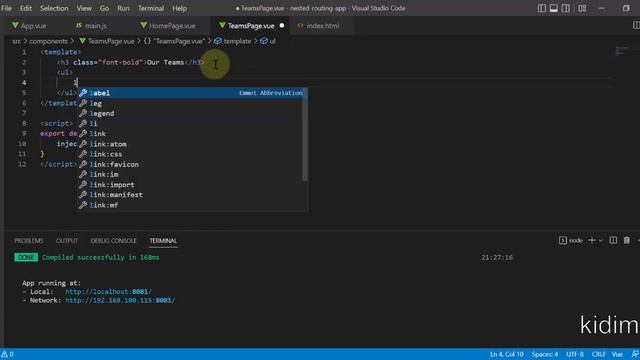The image size is (640, 360).
Task: Toggle the primary side bar layout icon
Action: (542, 8)
